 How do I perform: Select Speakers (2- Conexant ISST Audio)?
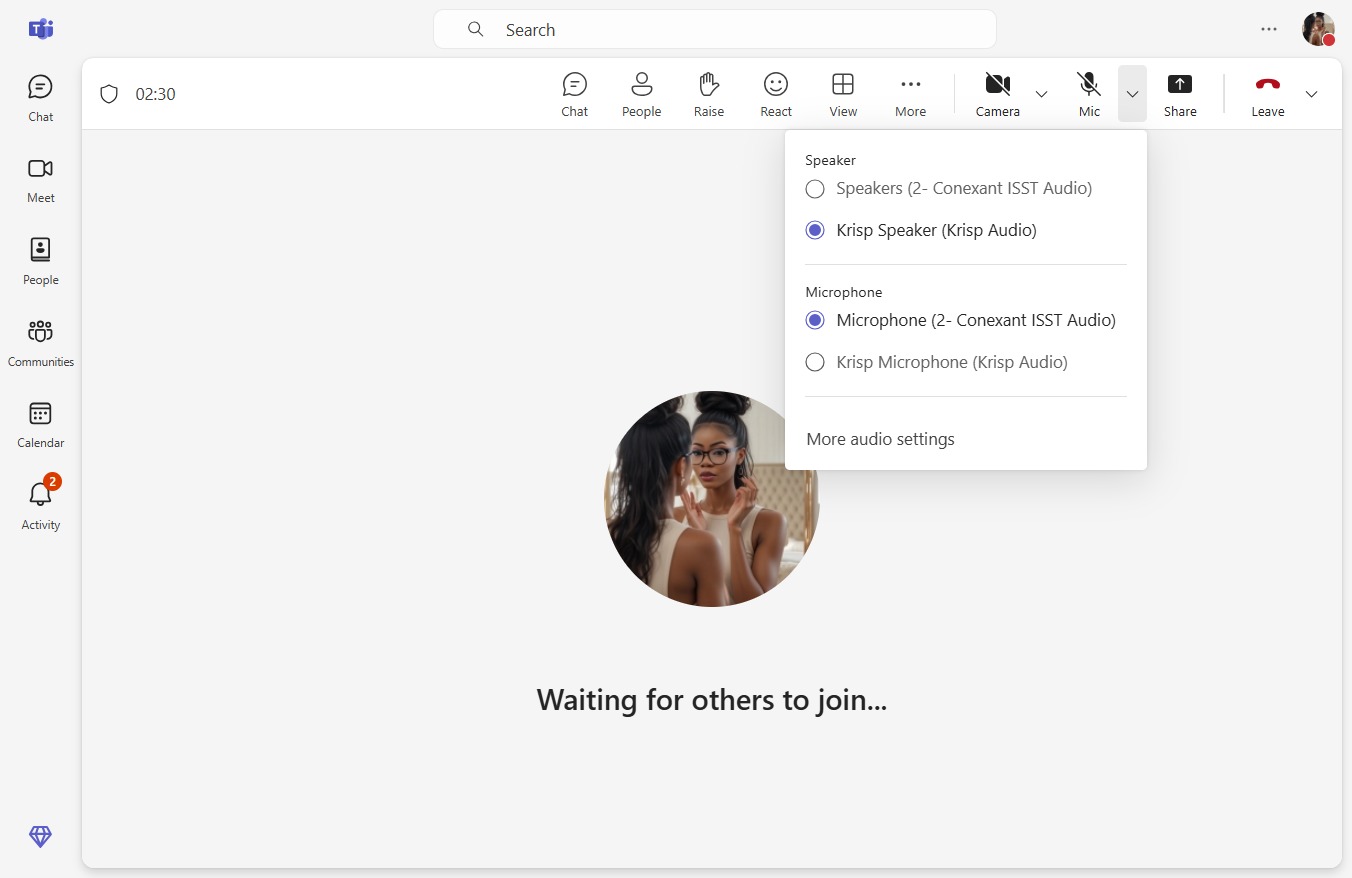949,188
